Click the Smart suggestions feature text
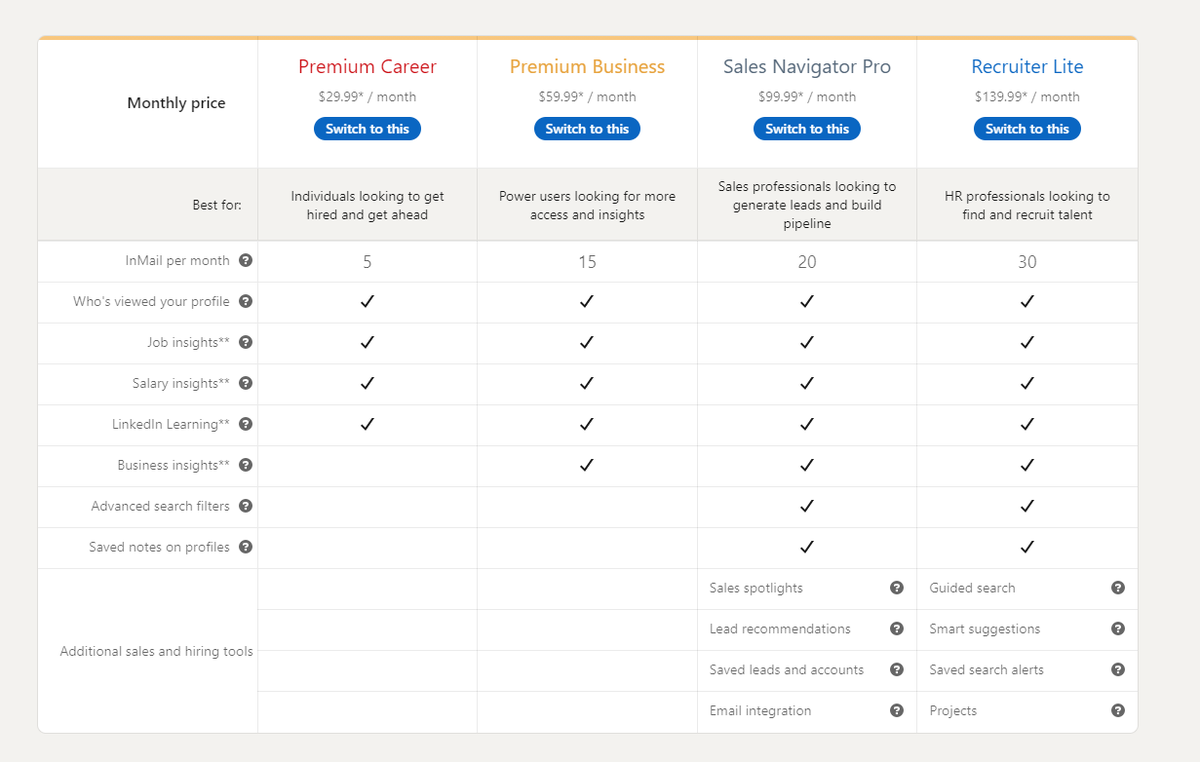This screenshot has height=762, width=1200. tap(984, 629)
